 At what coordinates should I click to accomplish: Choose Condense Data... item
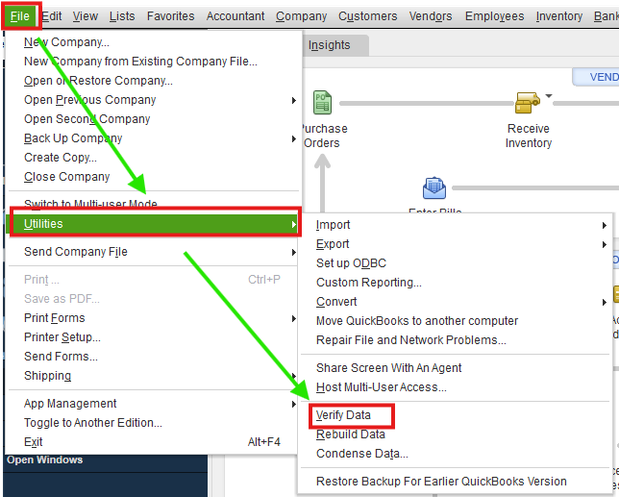455,454
